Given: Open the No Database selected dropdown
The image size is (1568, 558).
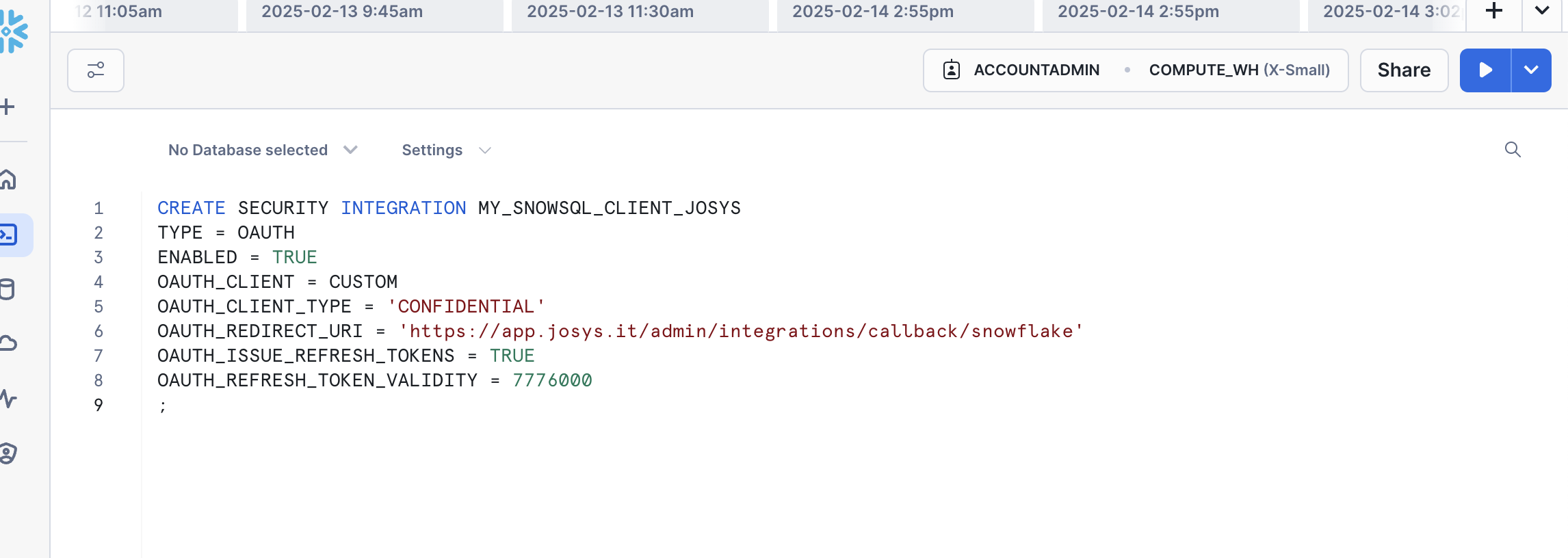Looking at the screenshot, I should (263, 150).
